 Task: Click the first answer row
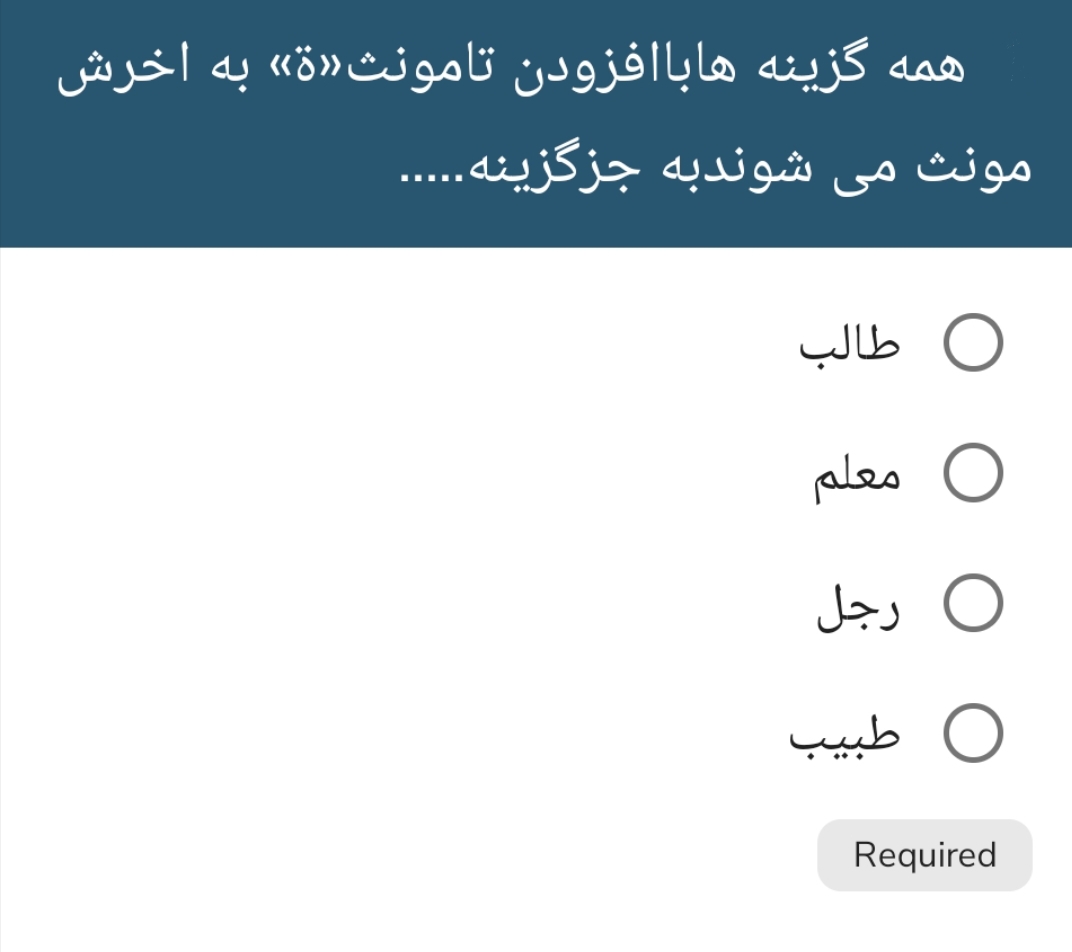point(910,341)
